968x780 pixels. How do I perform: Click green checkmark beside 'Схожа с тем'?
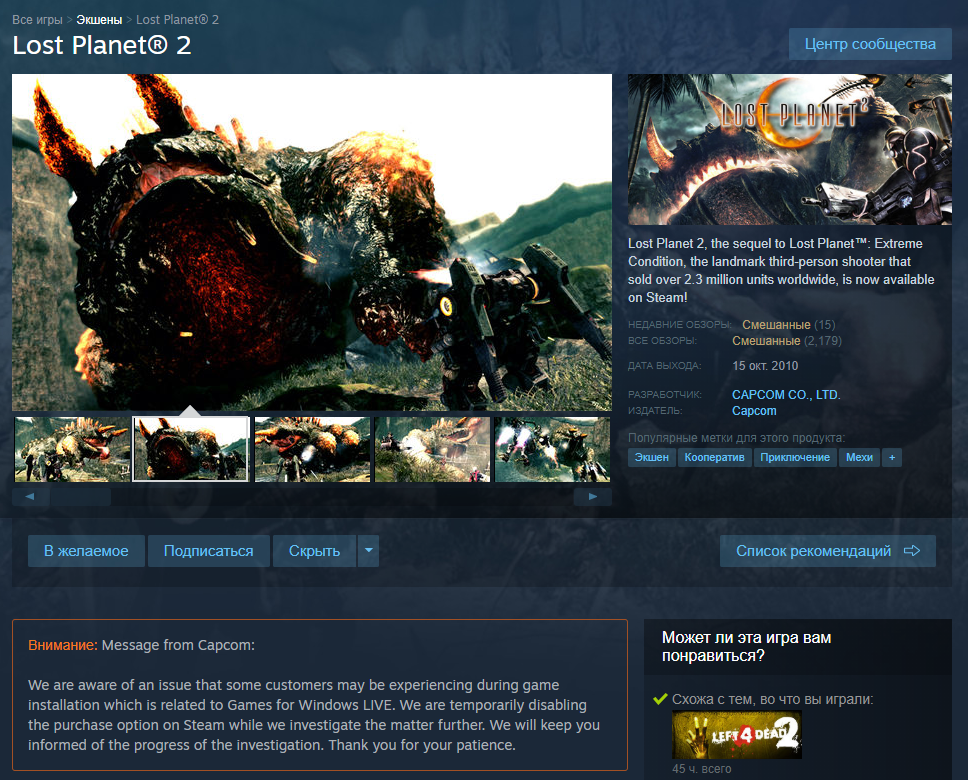click(660, 699)
